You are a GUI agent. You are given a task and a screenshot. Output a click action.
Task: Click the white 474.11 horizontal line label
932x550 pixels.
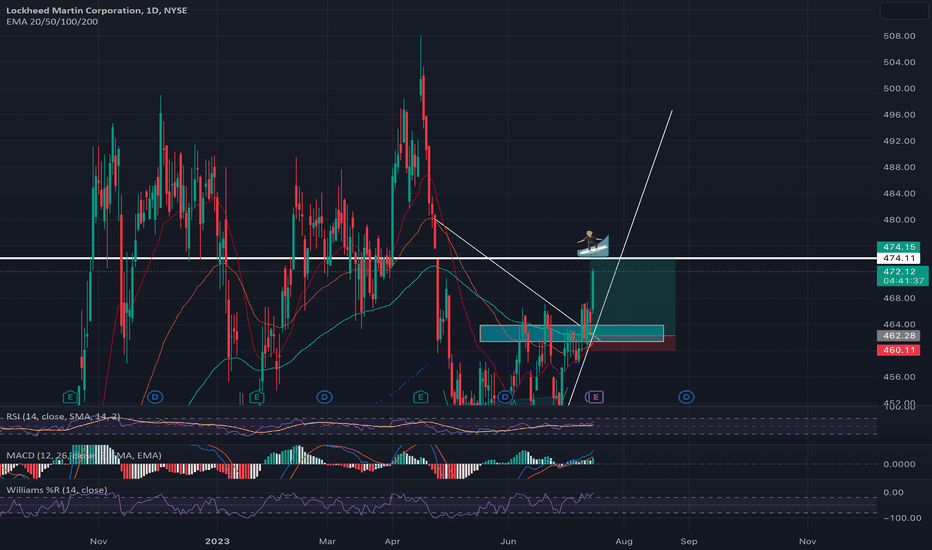click(898, 258)
